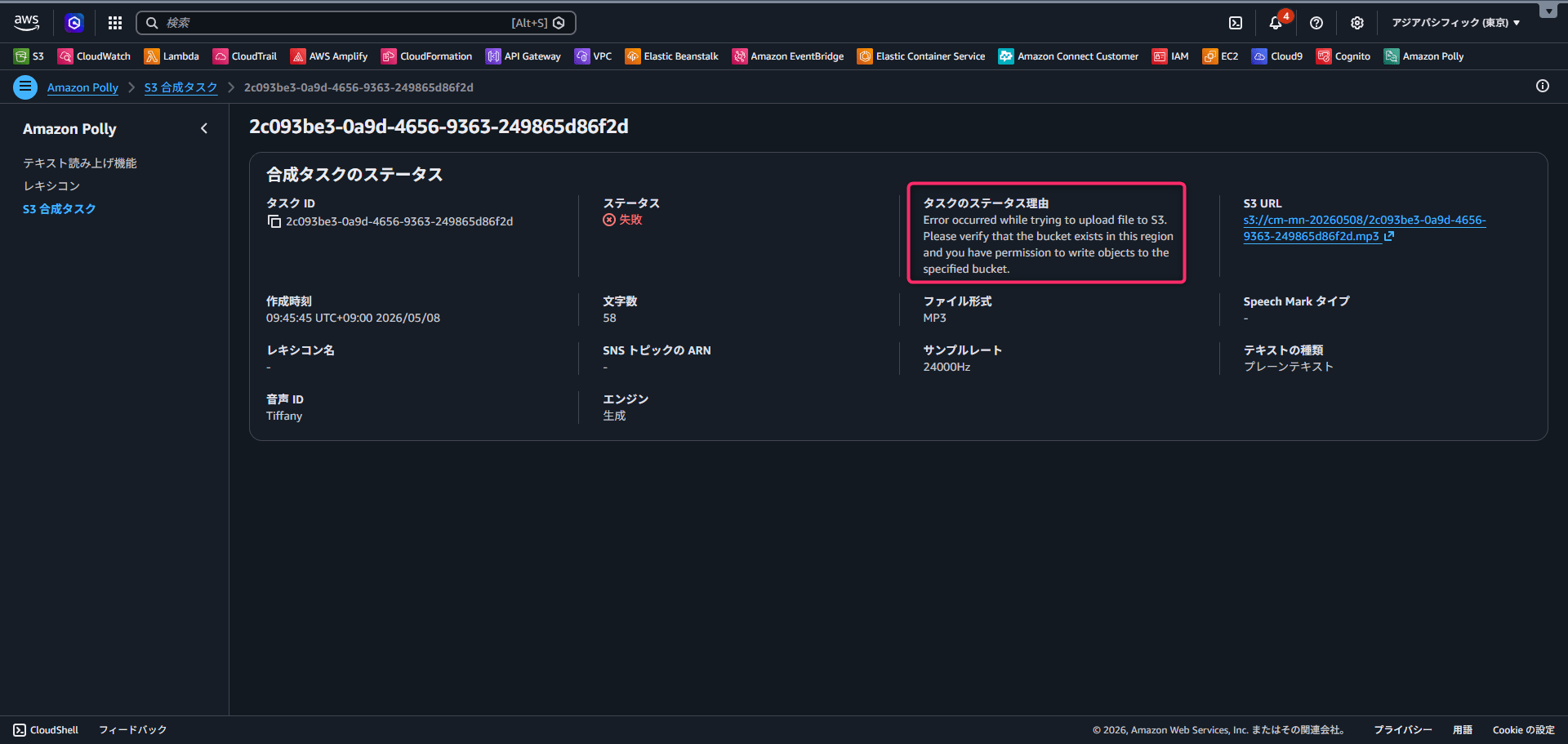Open the AWS console home logo
This screenshot has width=1568, height=744.
(x=27, y=23)
